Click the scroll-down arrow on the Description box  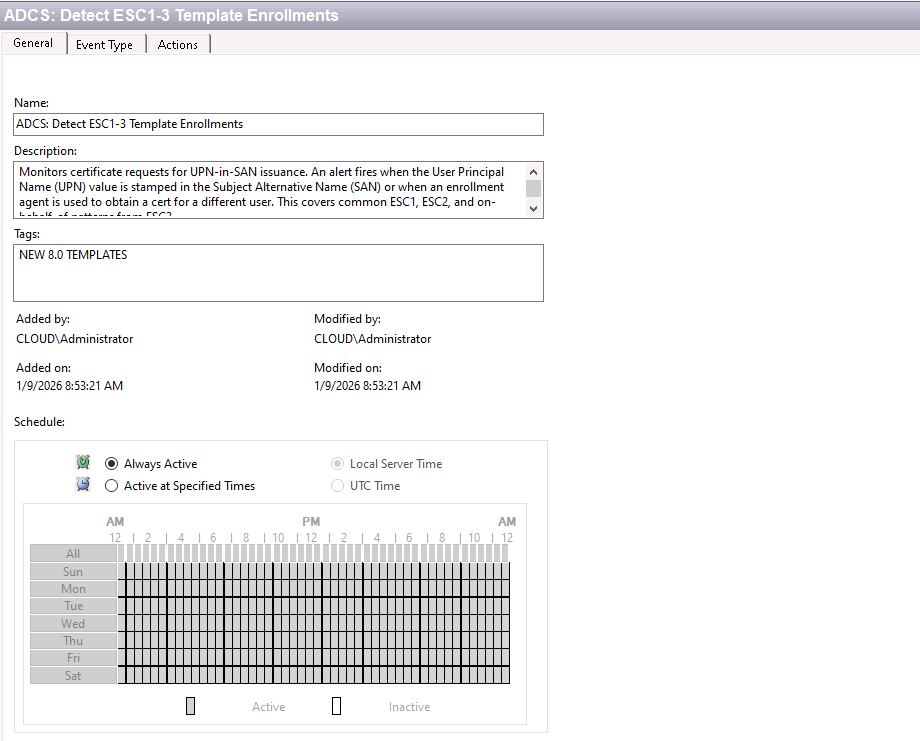click(x=534, y=208)
